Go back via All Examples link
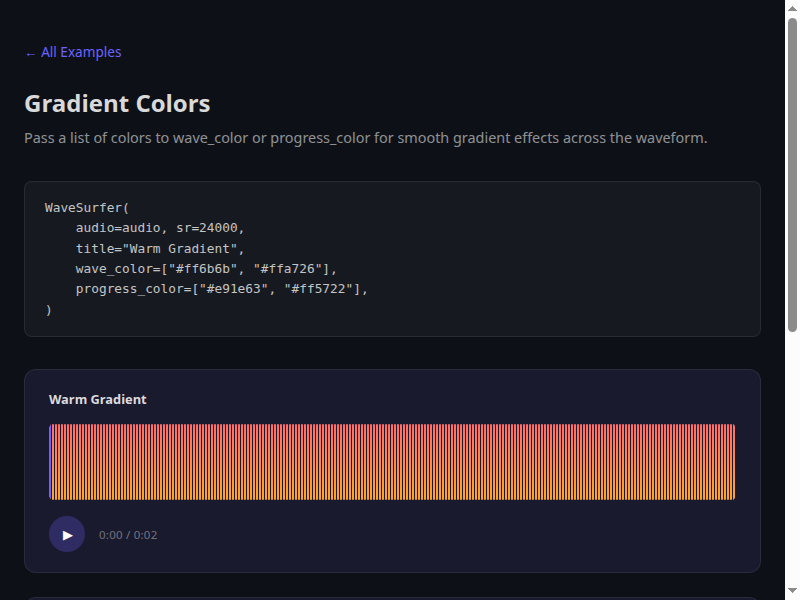This screenshot has height=600, width=800. pos(73,52)
